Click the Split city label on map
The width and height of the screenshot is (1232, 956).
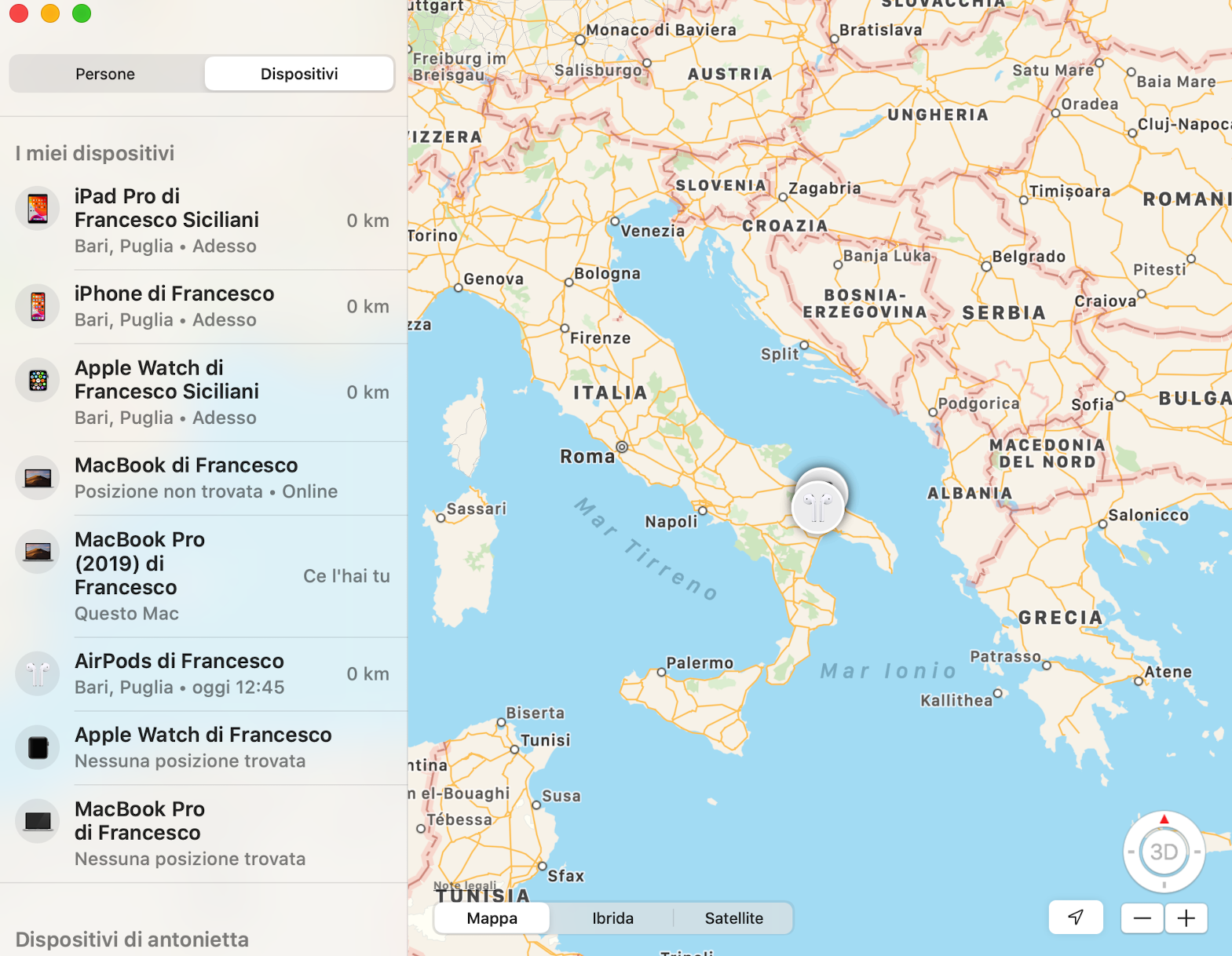779,354
